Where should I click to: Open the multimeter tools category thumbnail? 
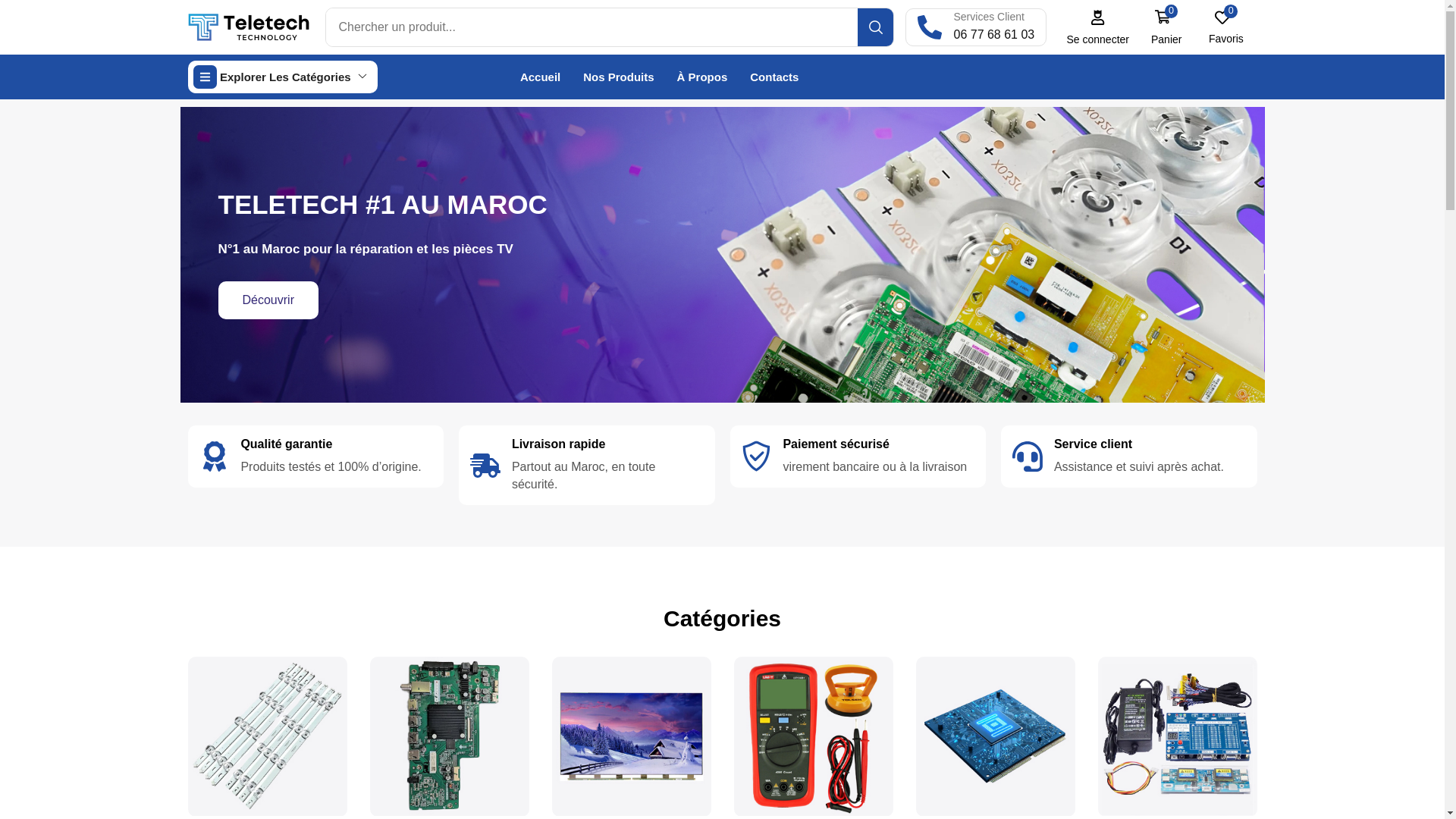point(814,736)
